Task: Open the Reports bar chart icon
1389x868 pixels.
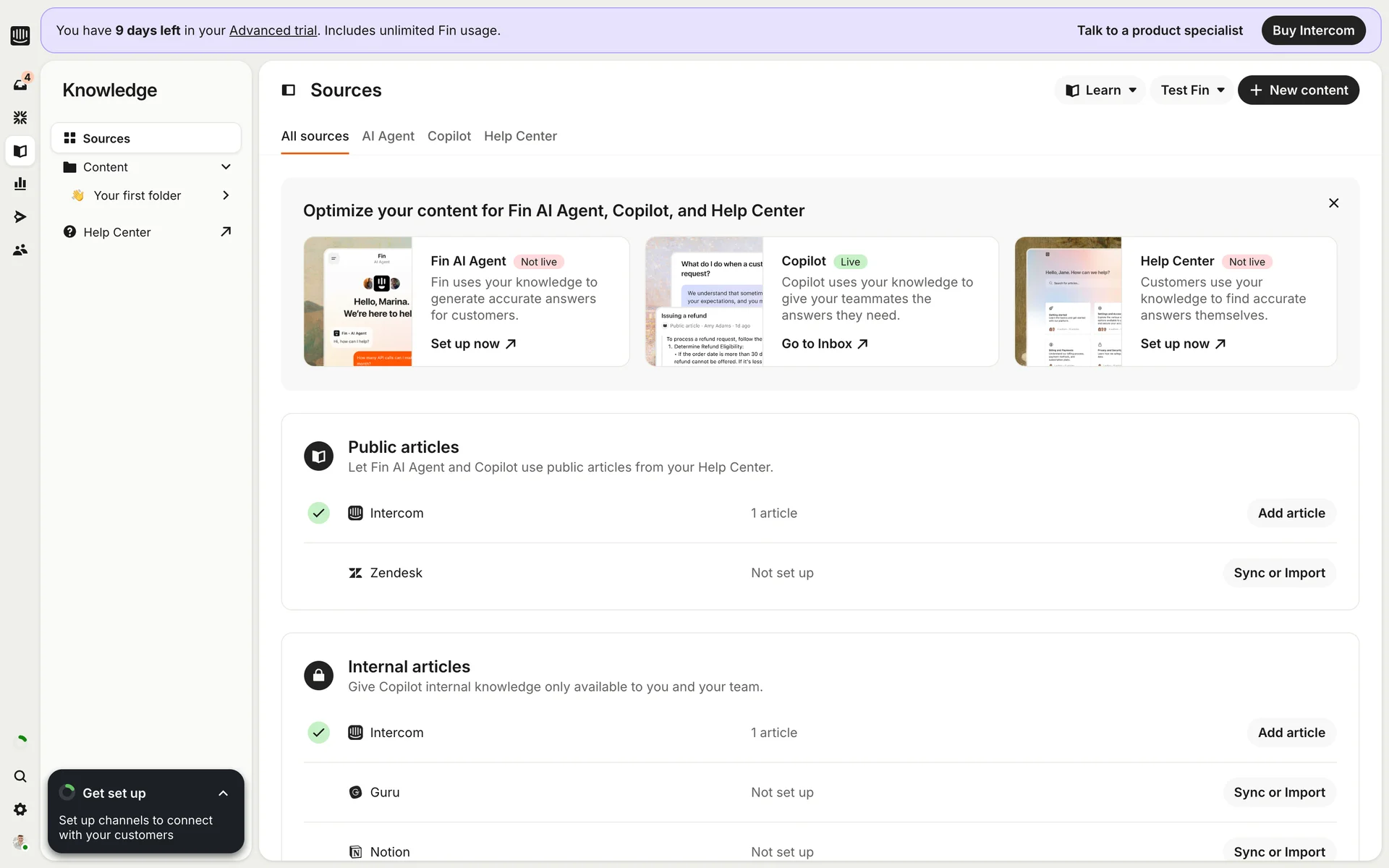Action: pyautogui.click(x=20, y=184)
